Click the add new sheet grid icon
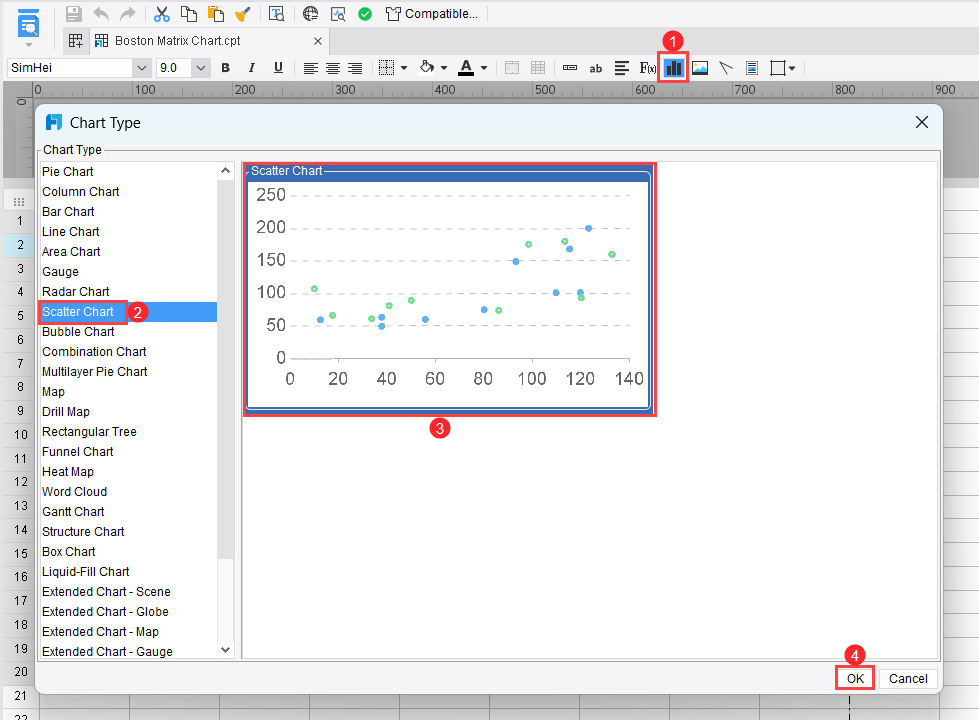This screenshot has height=720, width=979. [x=76, y=41]
